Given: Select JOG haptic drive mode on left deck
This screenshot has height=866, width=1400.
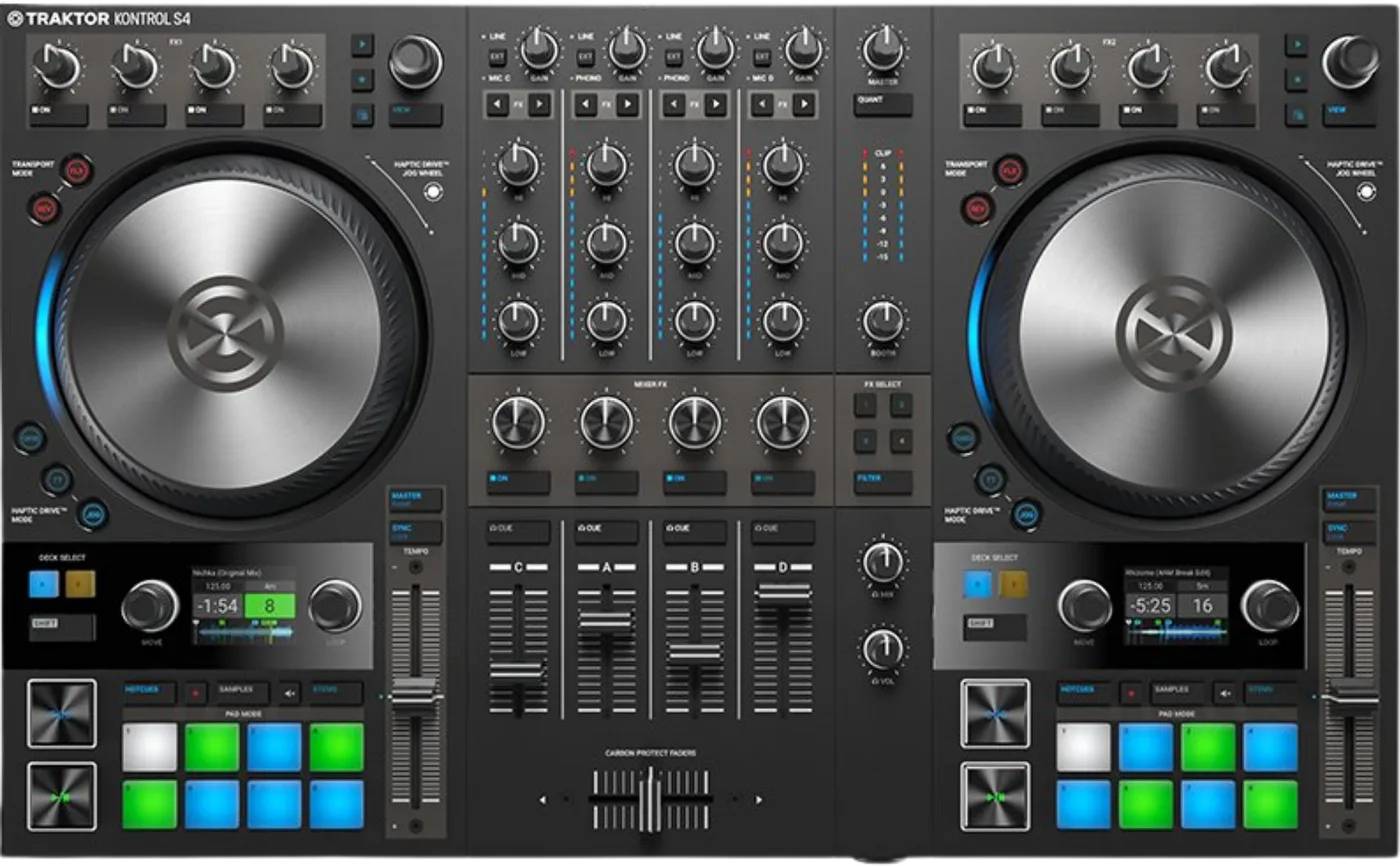Looking at the screenshot, I should pos(94,514).
